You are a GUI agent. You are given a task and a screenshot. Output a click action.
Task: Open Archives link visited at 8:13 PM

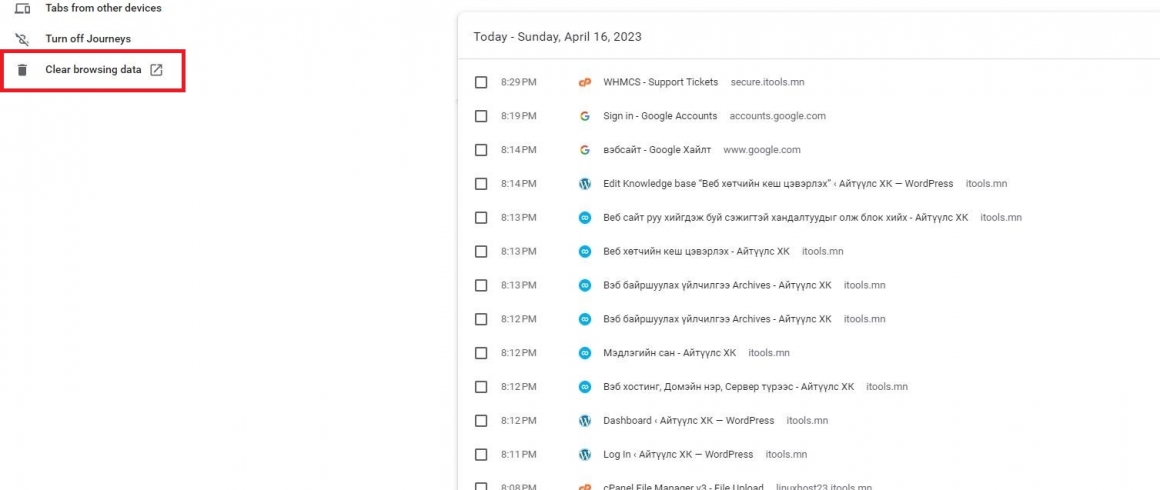click(x=718, y=285)
